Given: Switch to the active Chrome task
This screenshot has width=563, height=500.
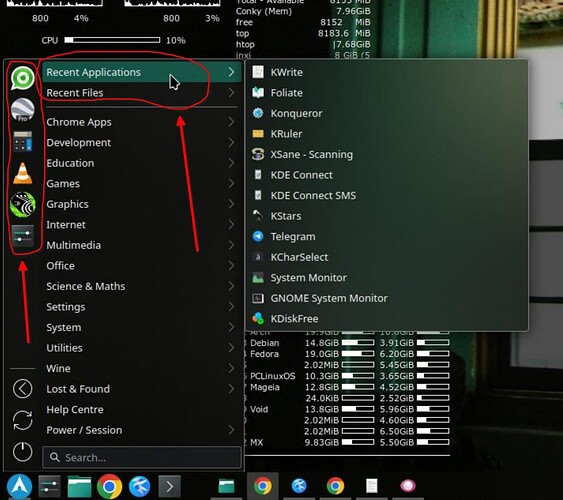Looking at the screenshot, I should click(263, 486).
